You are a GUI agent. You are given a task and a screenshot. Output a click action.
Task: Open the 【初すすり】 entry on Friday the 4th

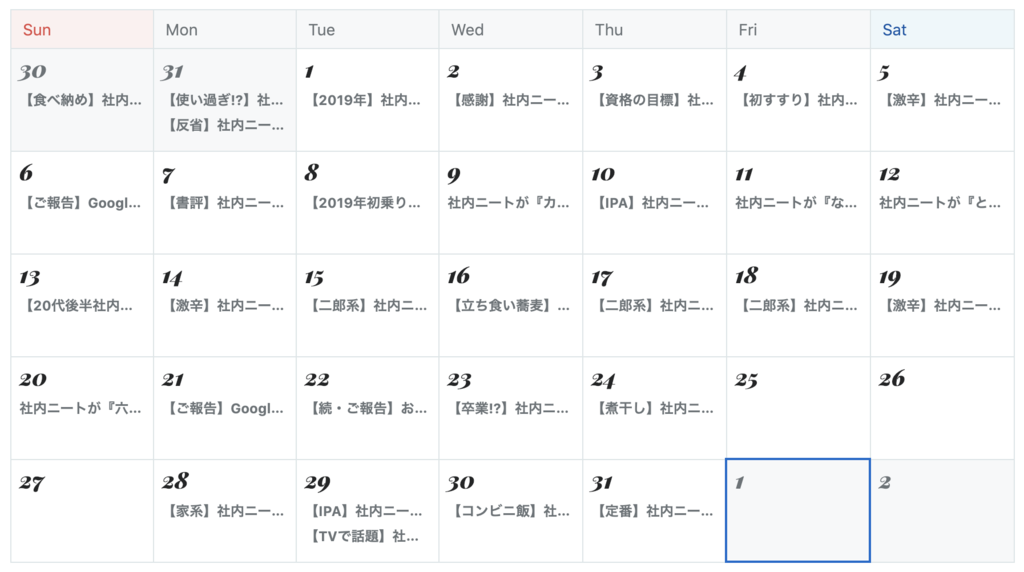tap(798, 100)
